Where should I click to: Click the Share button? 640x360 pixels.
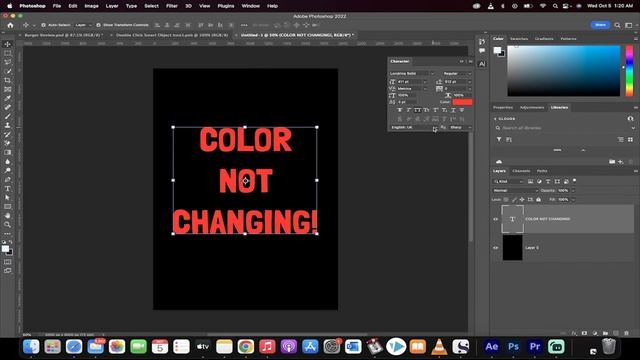tap(600, 25)
